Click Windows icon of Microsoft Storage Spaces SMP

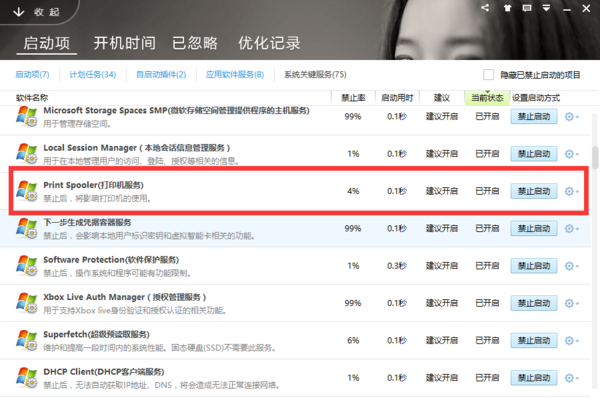coord(27,116)
